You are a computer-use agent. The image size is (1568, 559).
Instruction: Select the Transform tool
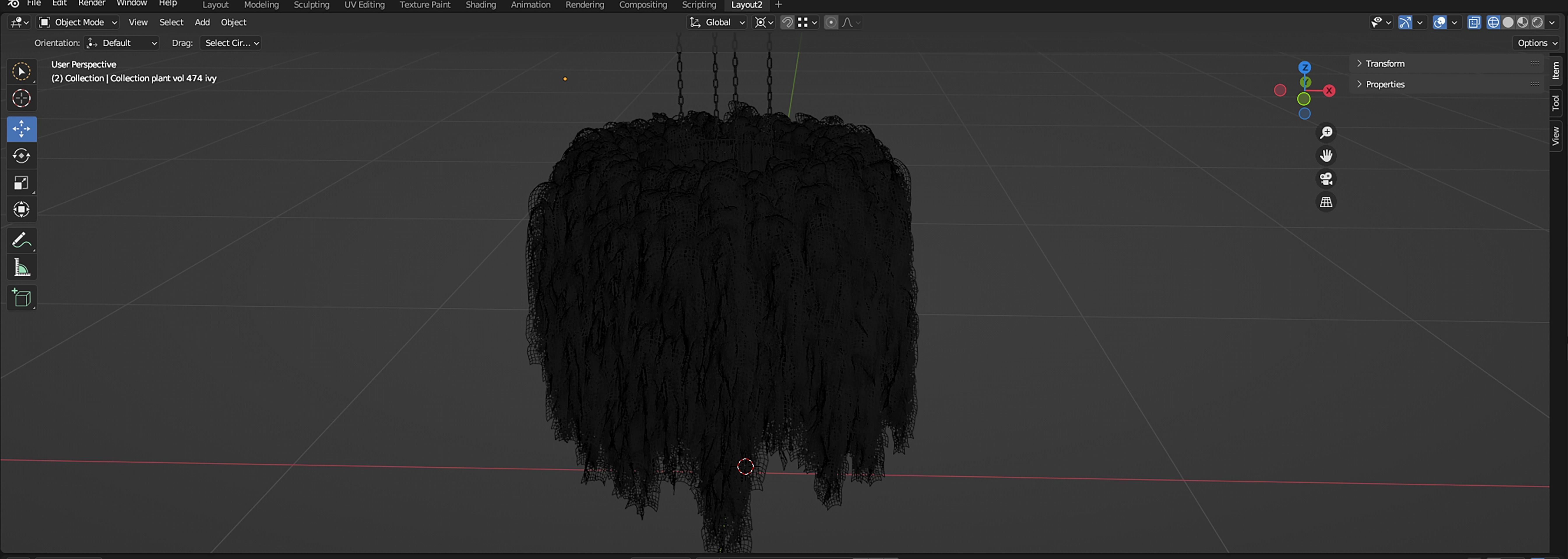click(21, 210)
